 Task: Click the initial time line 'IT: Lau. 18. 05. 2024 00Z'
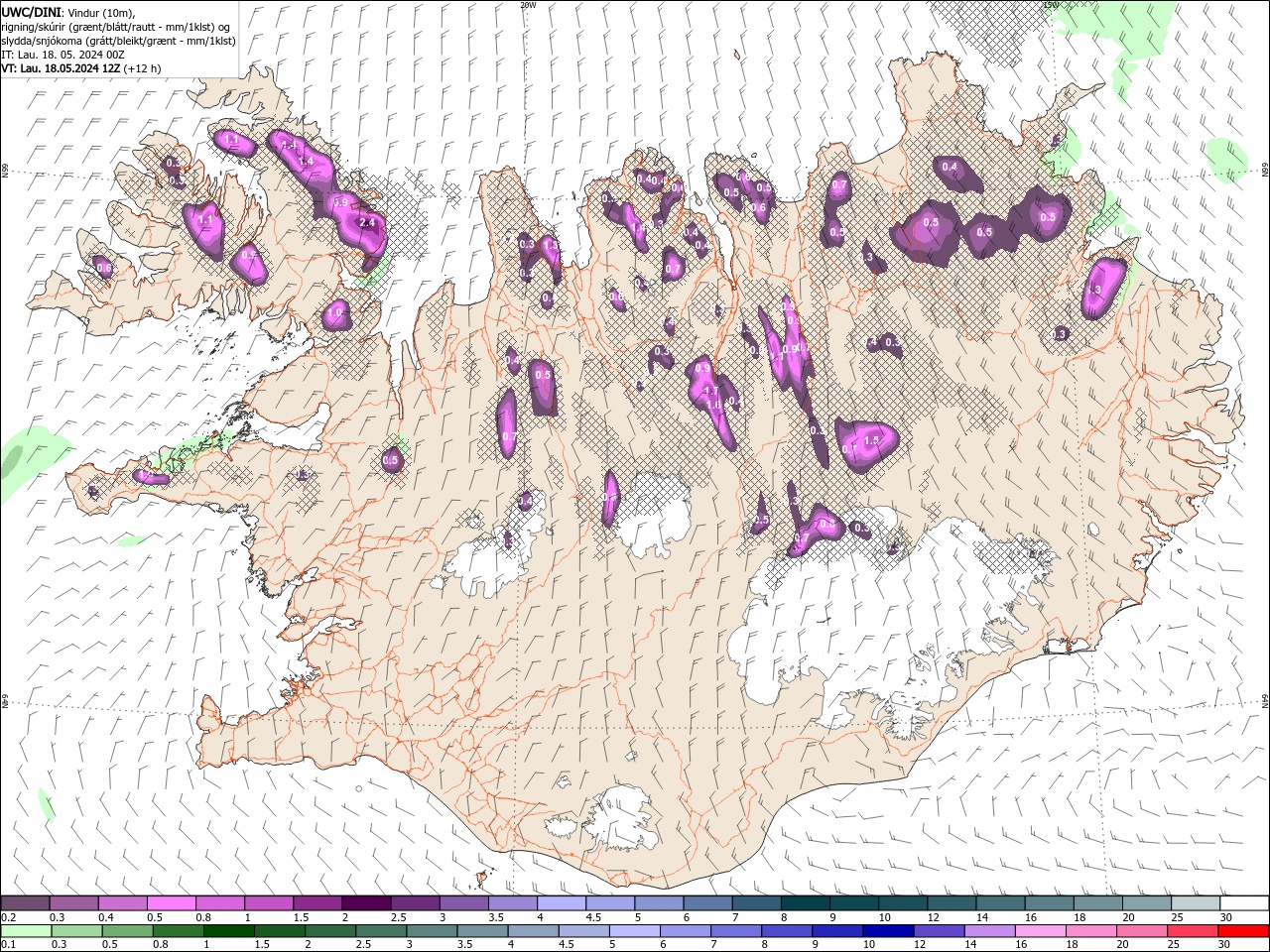pyautogui.click(x=63, y=55)
